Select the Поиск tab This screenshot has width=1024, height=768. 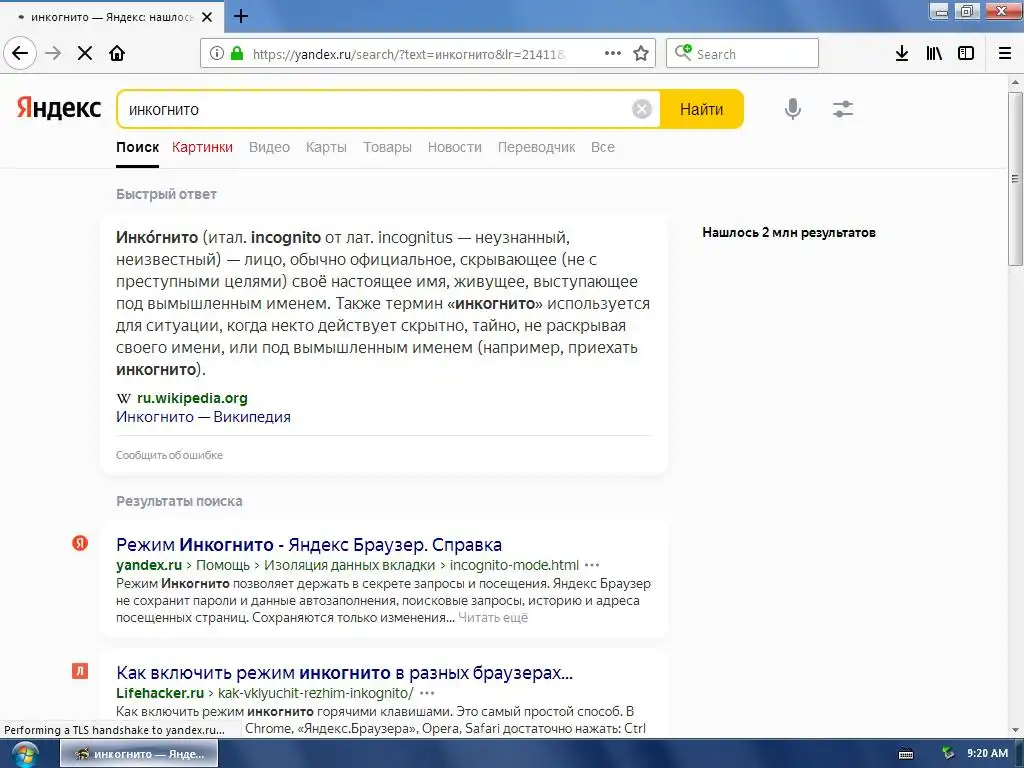point(137,148)
